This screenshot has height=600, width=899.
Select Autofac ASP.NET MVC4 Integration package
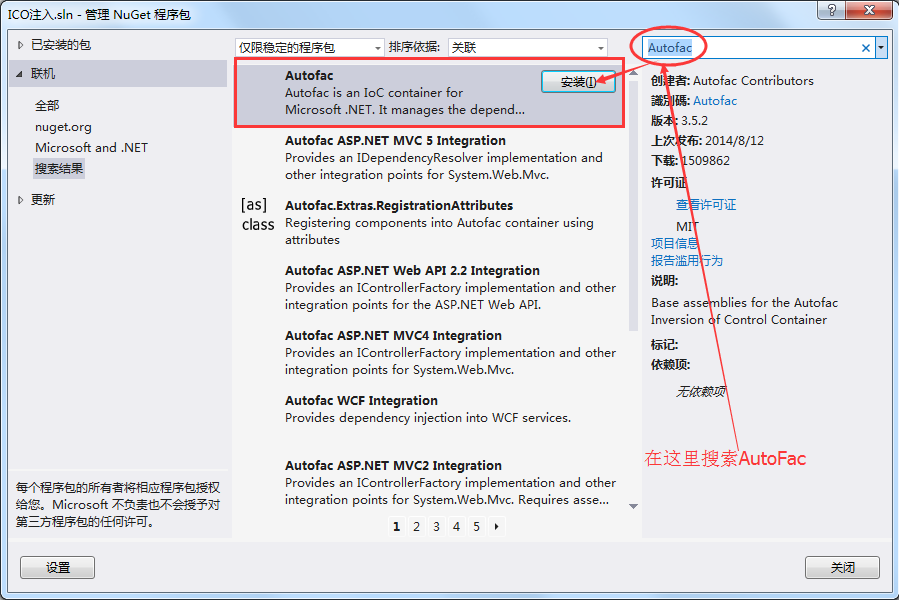click(430, 352)
